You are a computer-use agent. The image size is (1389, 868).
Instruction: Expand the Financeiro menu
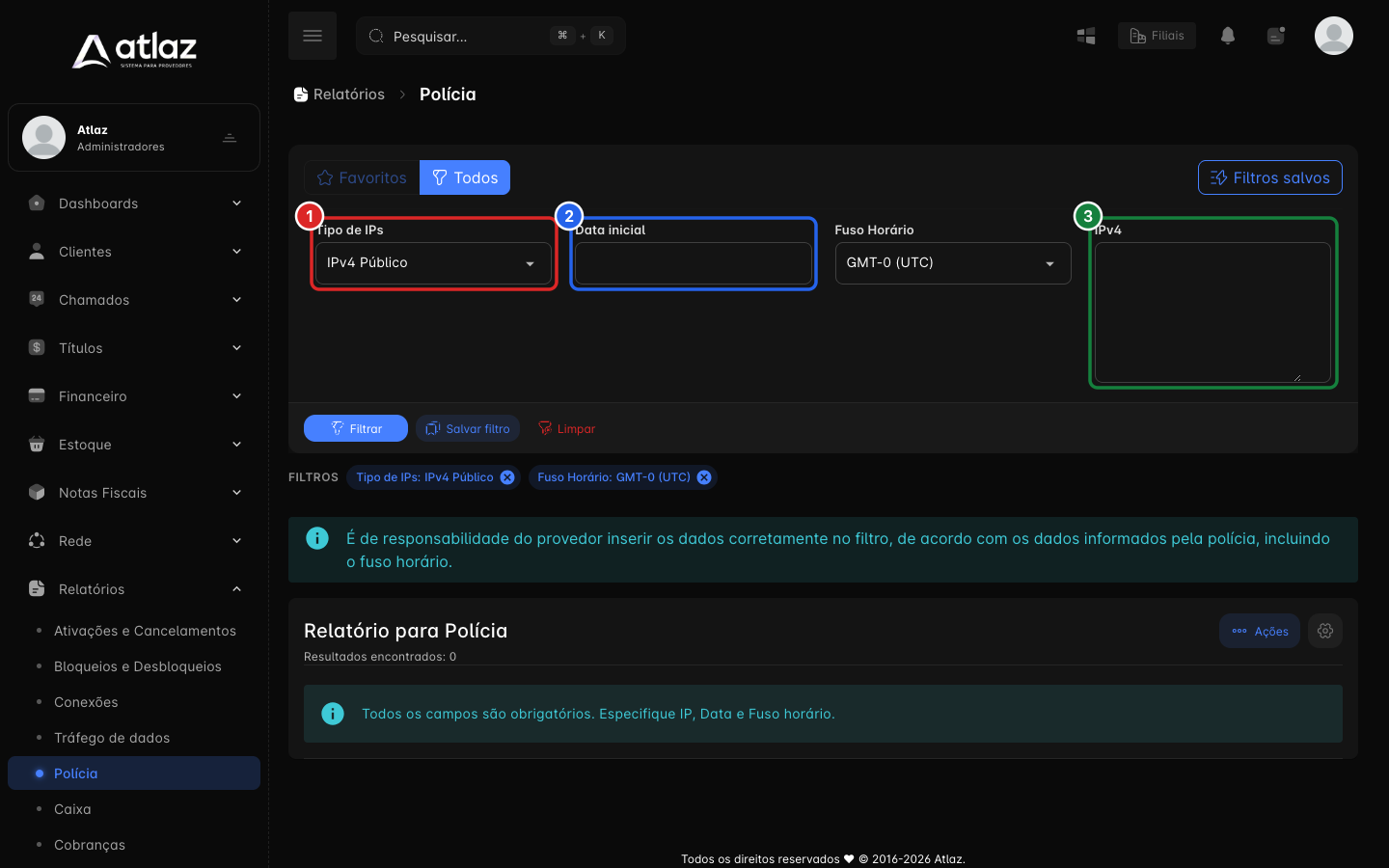coord(134,396)
